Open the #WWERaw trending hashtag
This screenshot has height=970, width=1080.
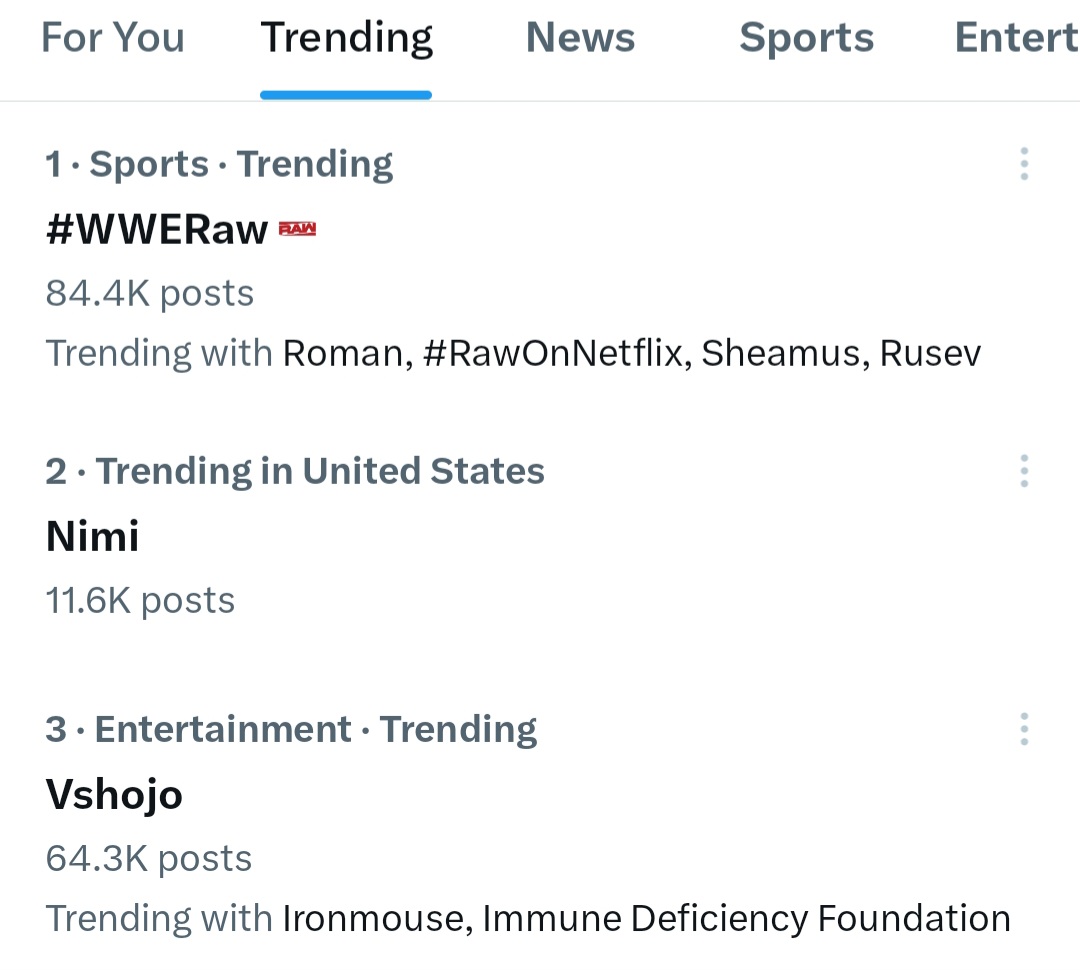pos(157,229)
